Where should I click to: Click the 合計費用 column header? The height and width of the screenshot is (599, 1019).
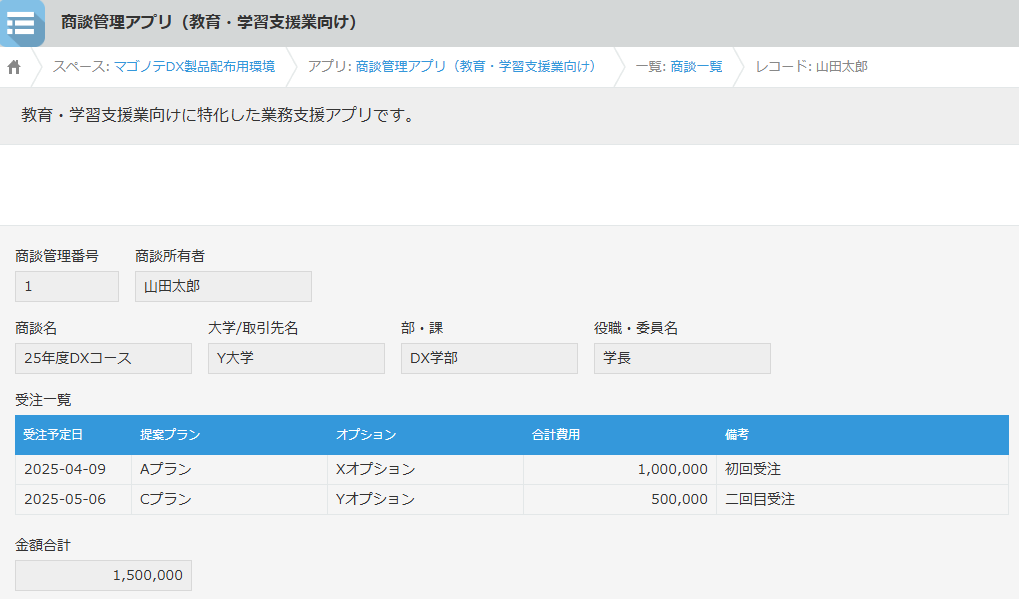[620, 435]
